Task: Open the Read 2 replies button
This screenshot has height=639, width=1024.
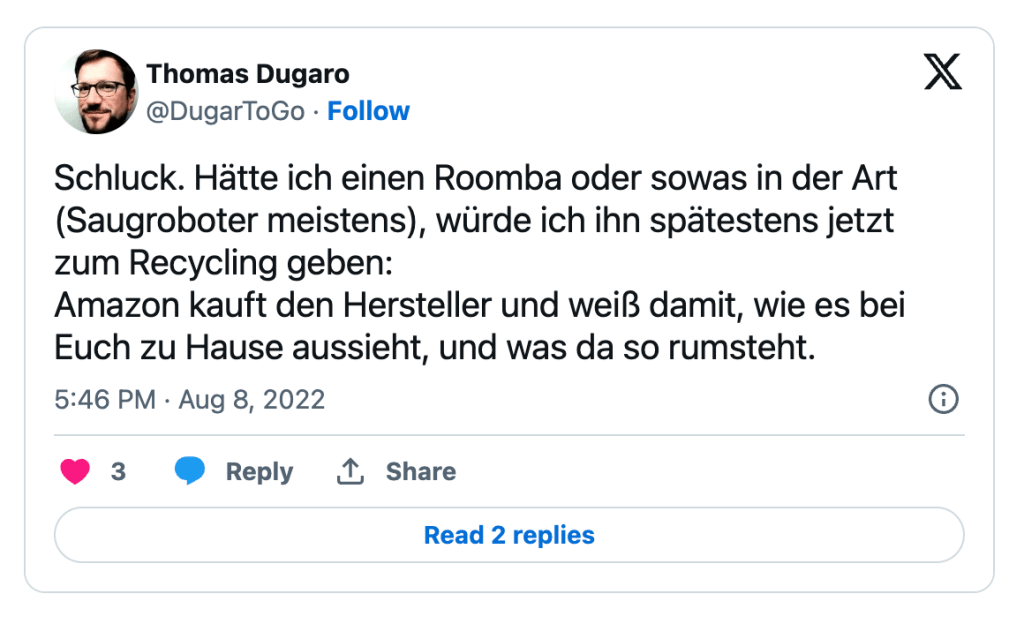Action: (509, 535)
